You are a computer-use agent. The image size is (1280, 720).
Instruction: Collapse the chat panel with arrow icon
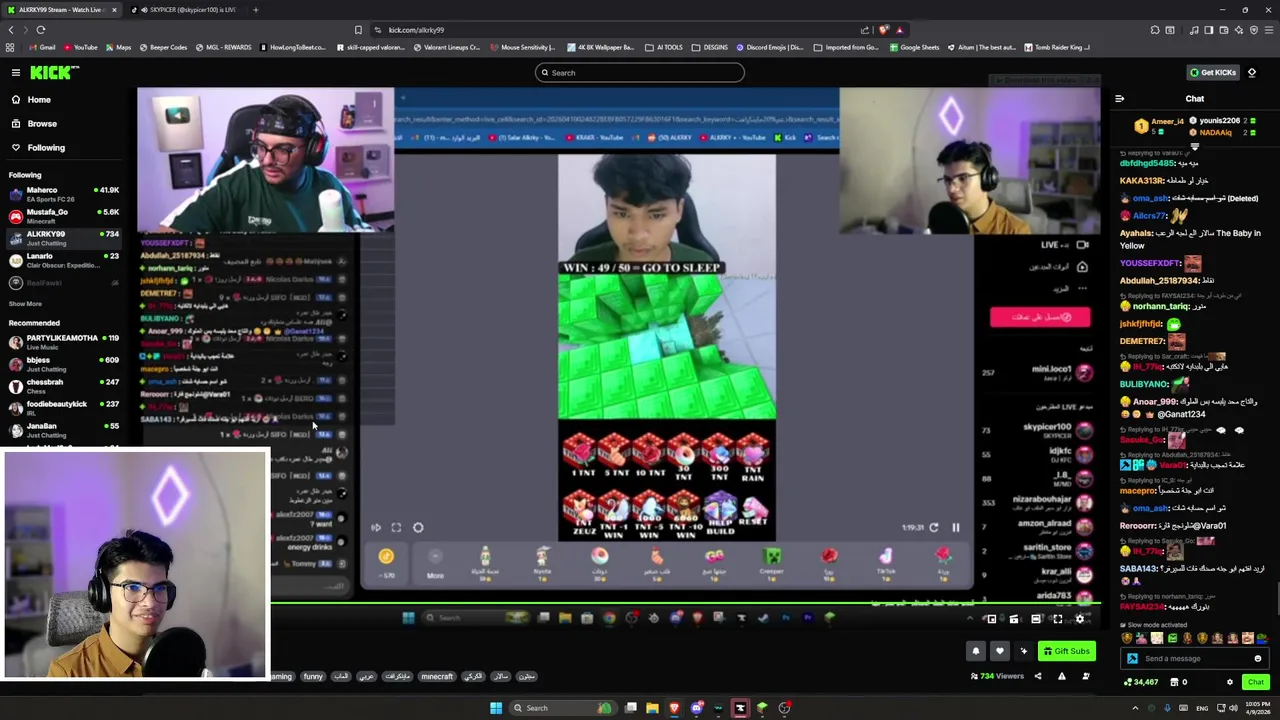coord(1119,99)
